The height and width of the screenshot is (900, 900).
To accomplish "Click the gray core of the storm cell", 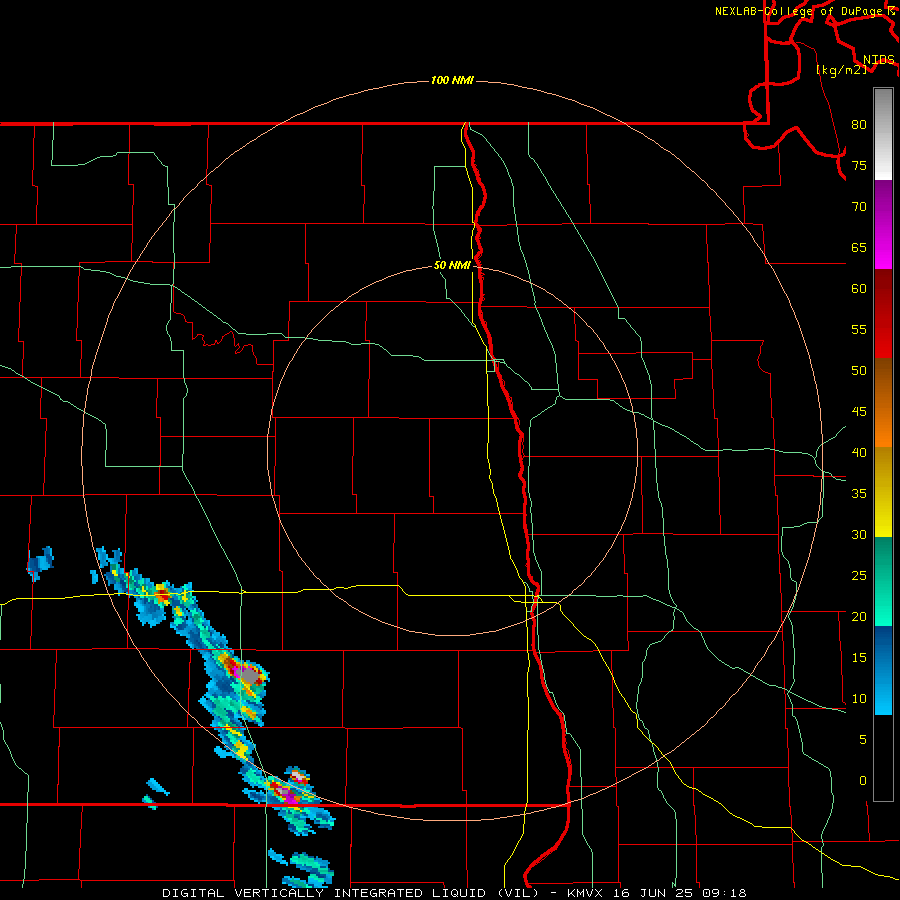I will point(250,677).
